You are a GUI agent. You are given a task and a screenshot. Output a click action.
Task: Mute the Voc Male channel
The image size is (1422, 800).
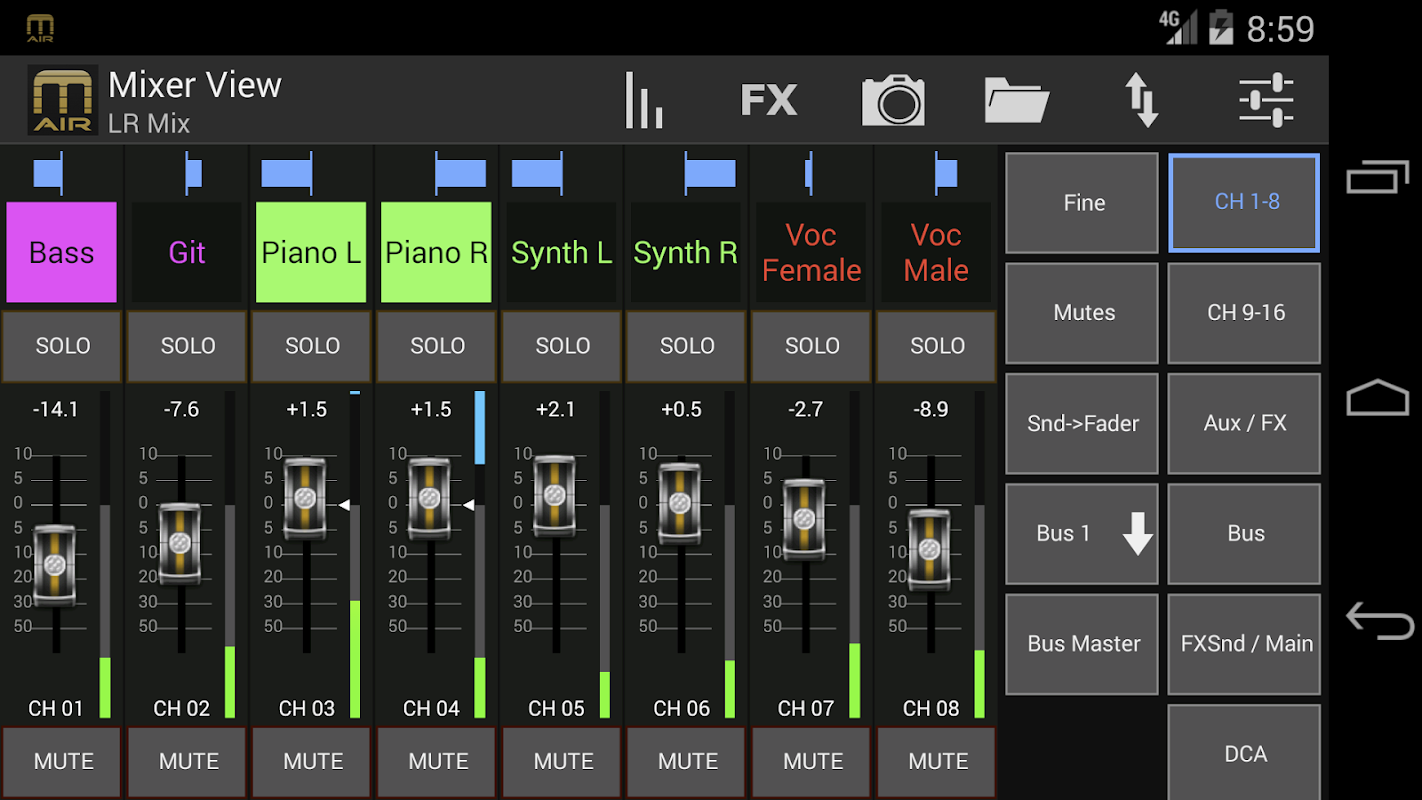tap(937, 761)
